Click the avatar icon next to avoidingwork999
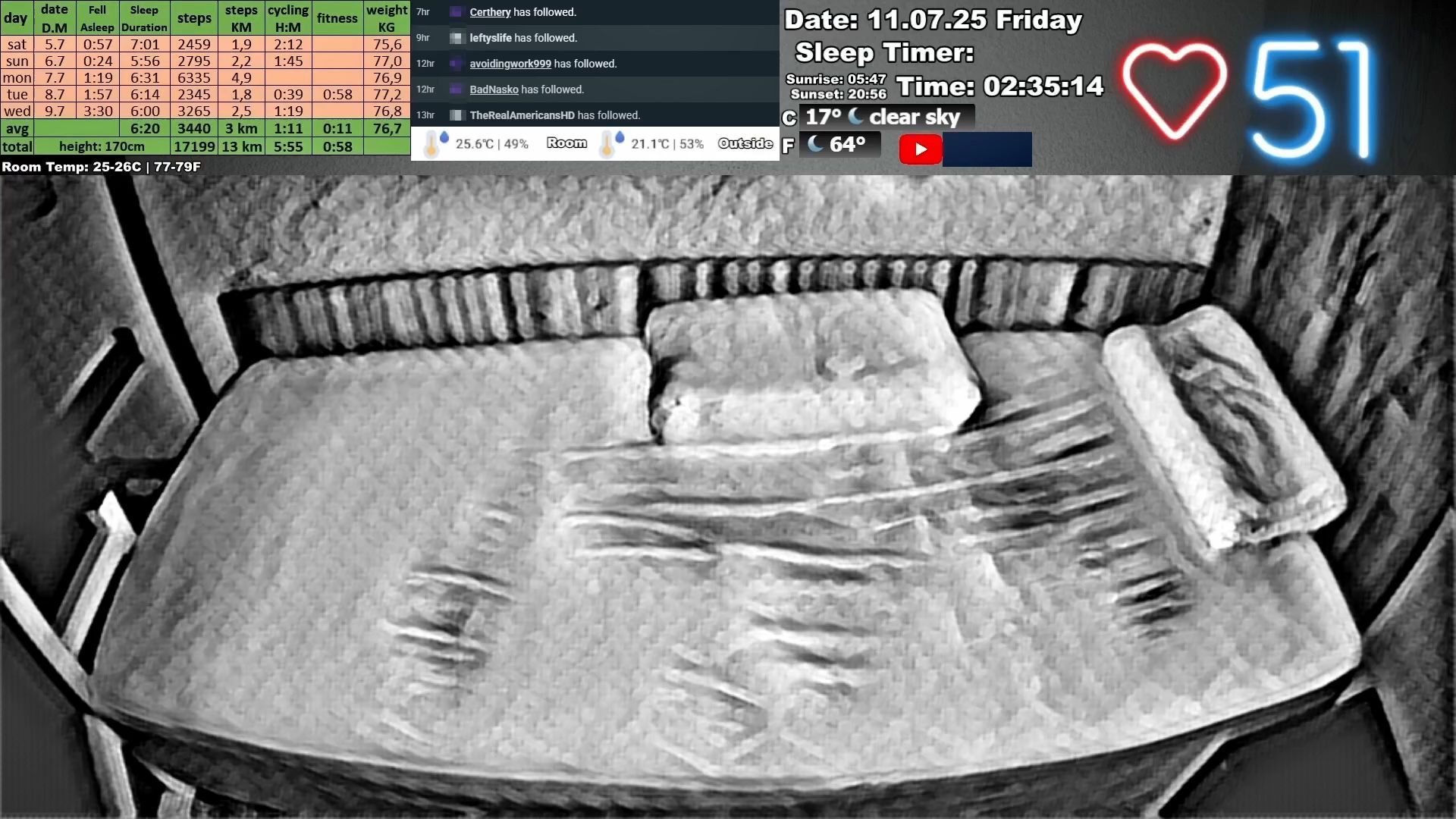Image resolution: width=1456 pixels, height=819 pixels. [x=456, y=64]
